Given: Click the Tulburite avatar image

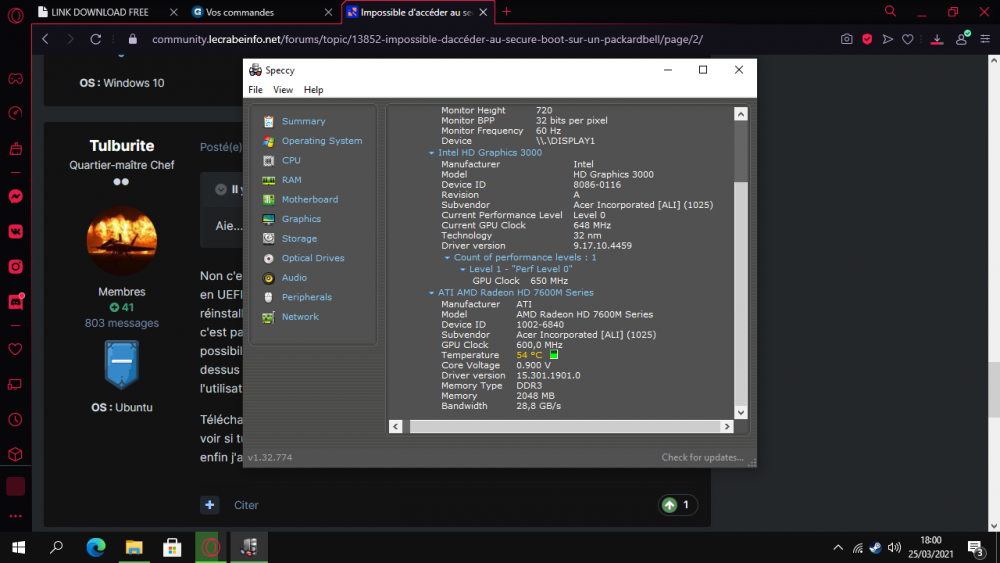Looking at the screenshot, I should pyautogui.click(x=121, y=241).
